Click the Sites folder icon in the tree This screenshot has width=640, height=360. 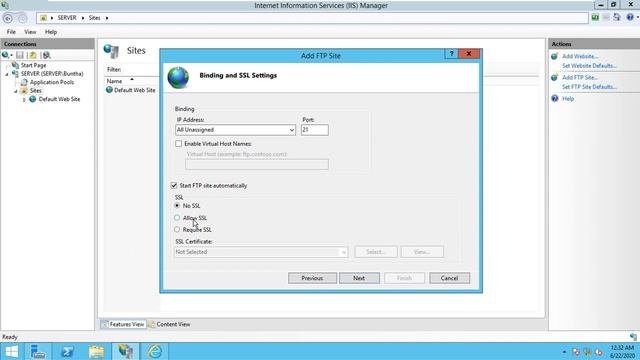(x=24, y=91)
